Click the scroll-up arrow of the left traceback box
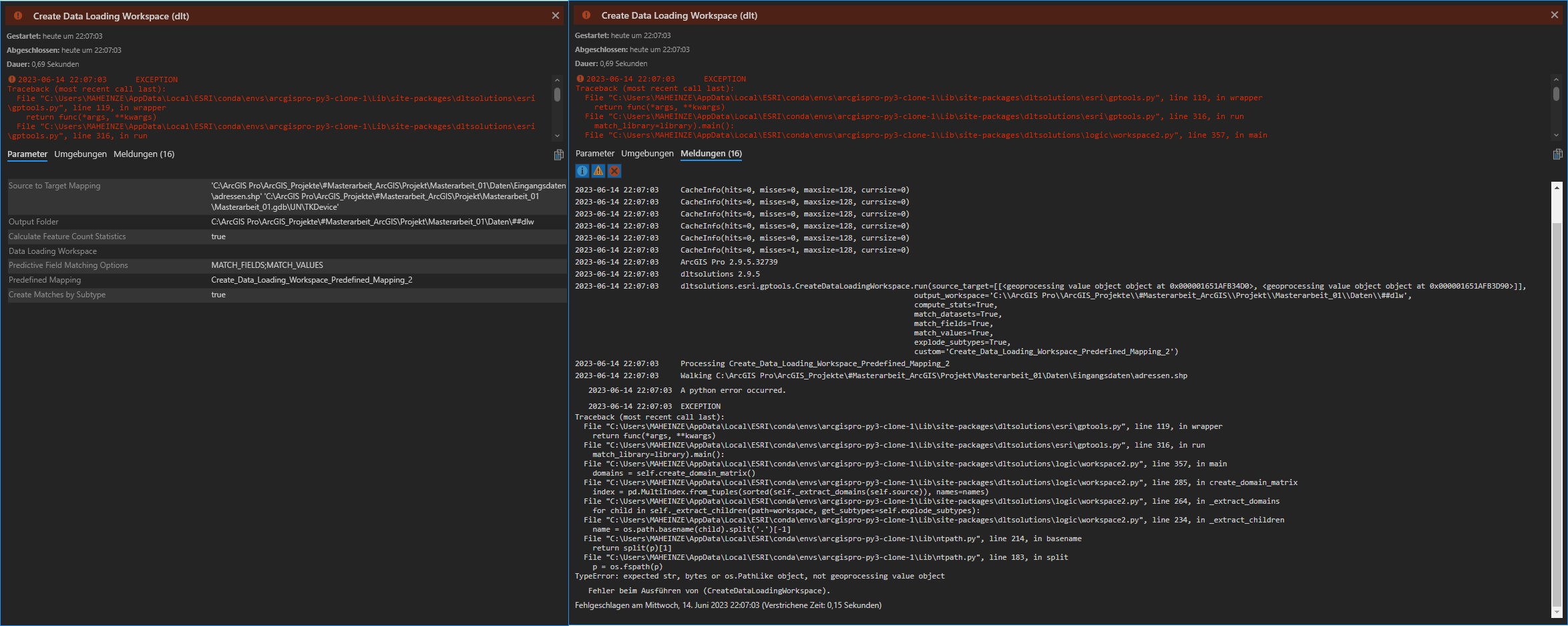This screenshot has height=626, width=1568. point(557,79)
